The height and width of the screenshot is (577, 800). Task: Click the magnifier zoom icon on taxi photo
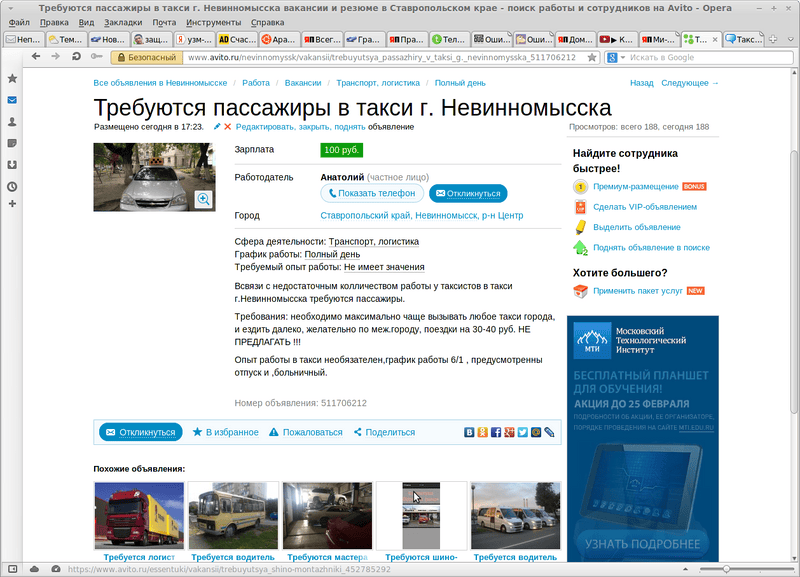204,199
